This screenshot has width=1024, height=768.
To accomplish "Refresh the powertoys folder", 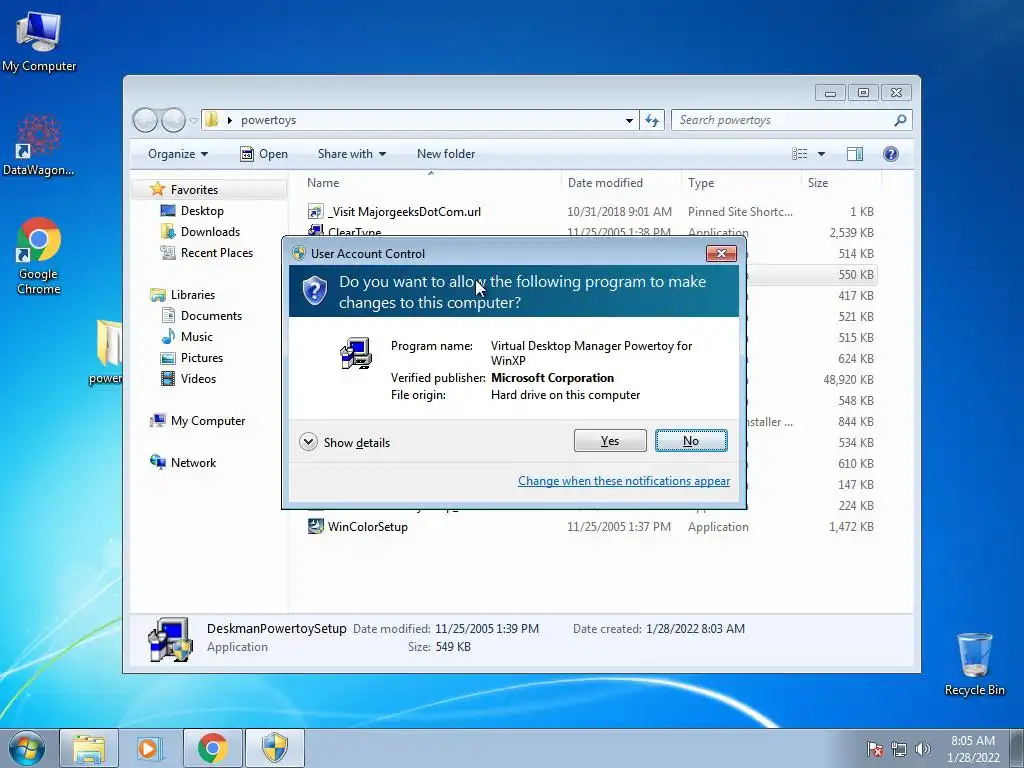I will [652, 120].
